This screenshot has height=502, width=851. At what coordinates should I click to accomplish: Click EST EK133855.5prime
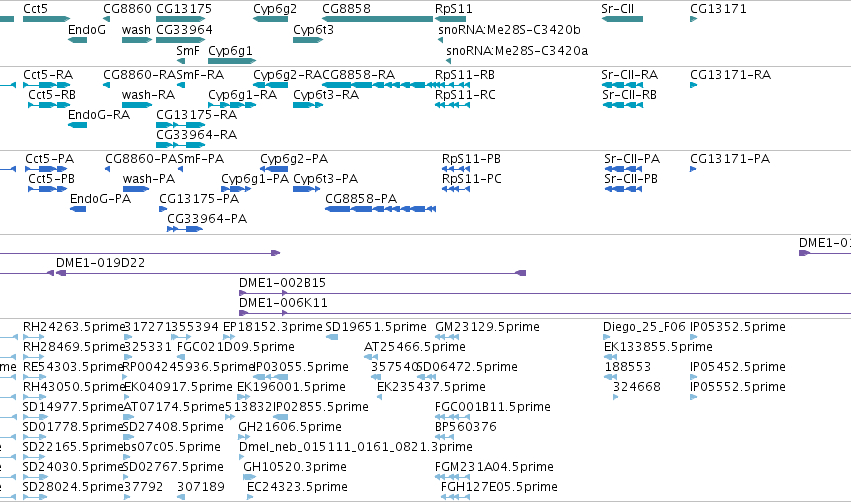[x=610, y=357]
